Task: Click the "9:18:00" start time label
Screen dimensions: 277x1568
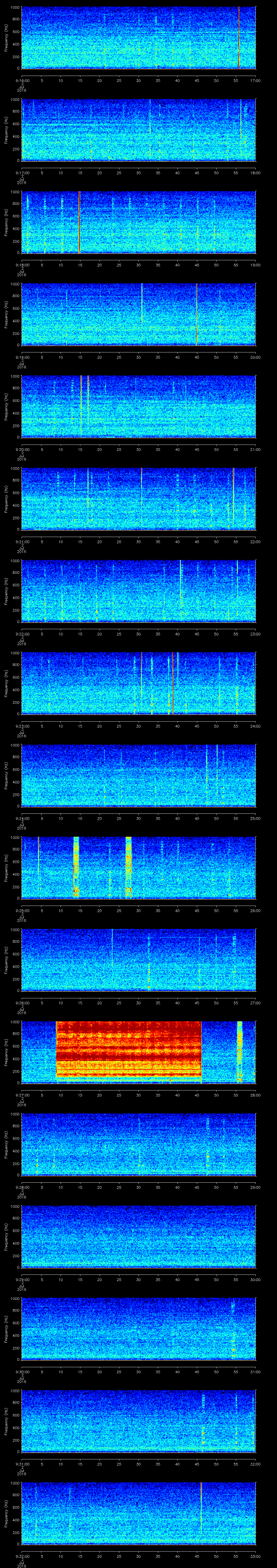Action: 22,265
